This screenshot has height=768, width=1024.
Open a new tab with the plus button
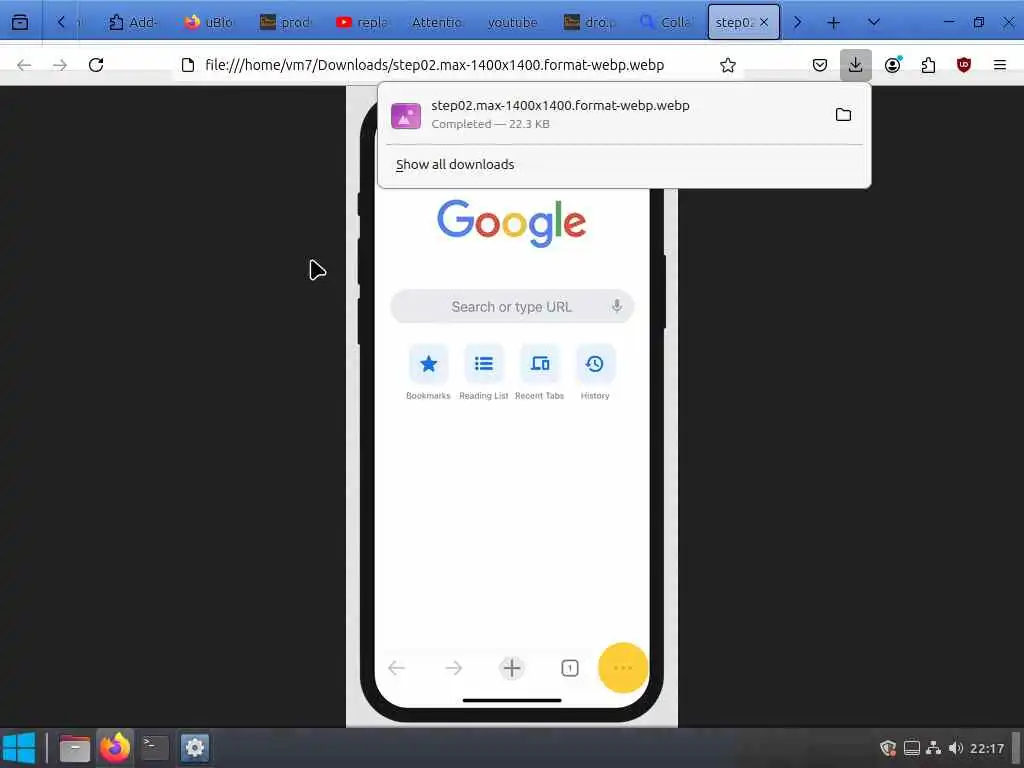coord(833,22)
